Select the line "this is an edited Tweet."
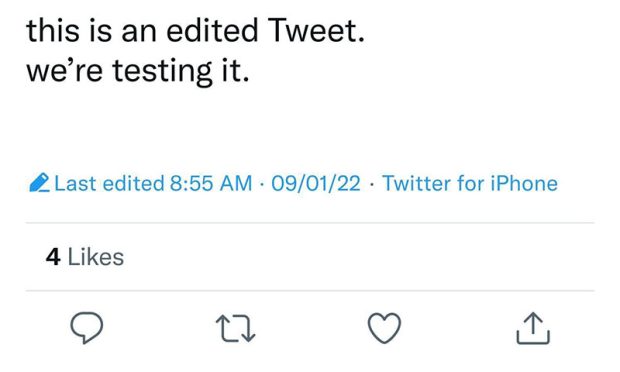The height and width of the screenshot is (372, 620). (195, 30)
